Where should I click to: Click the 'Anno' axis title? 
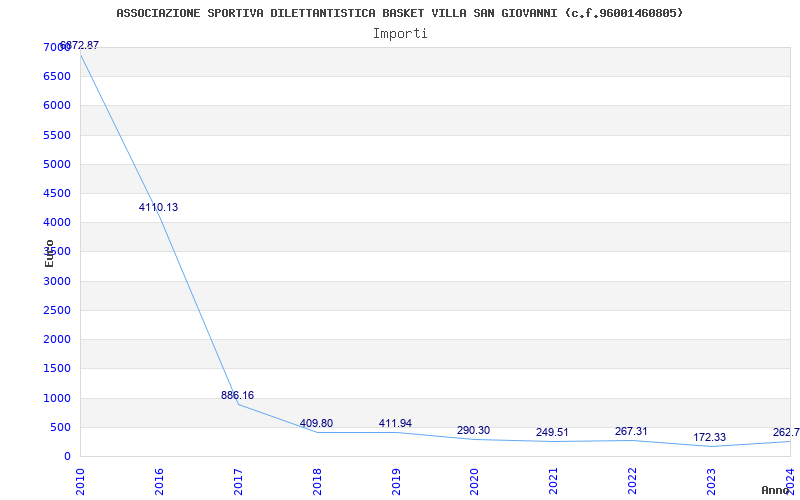[x=775, y=490]
